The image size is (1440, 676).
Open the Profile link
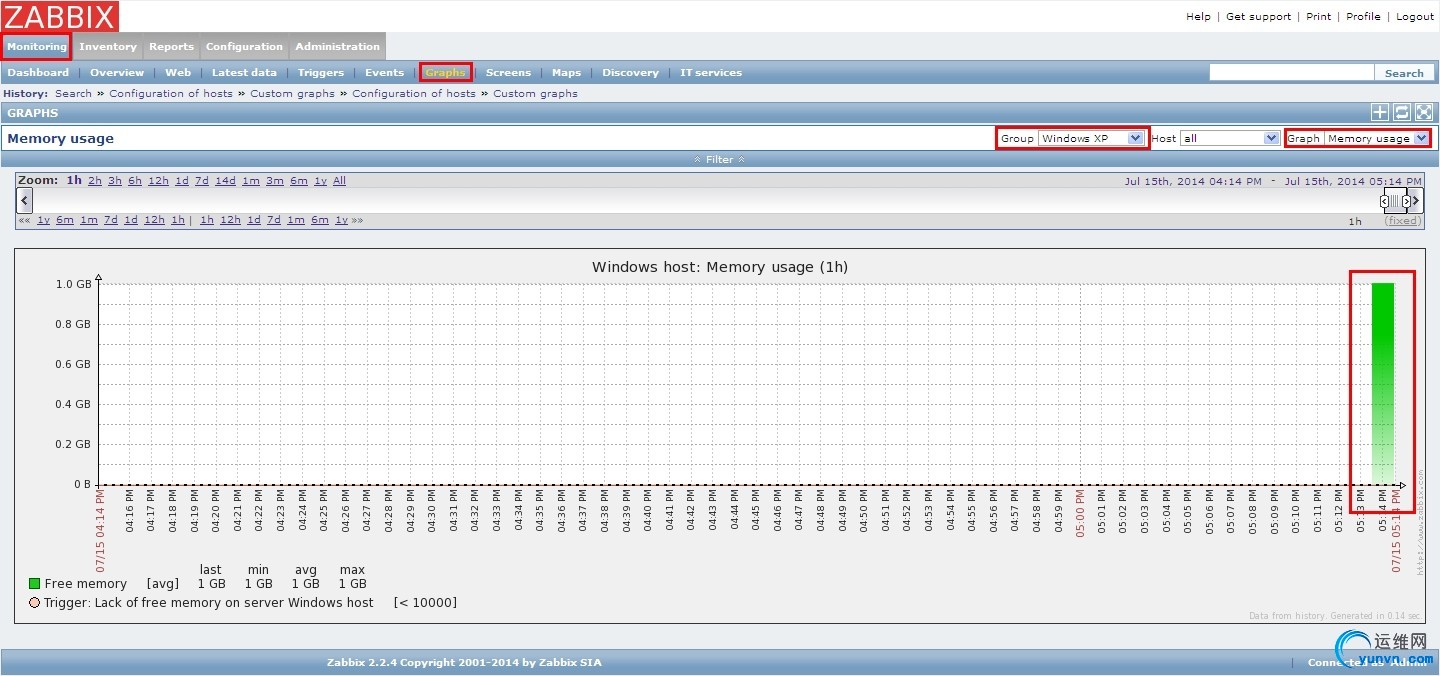(1363, 16)
